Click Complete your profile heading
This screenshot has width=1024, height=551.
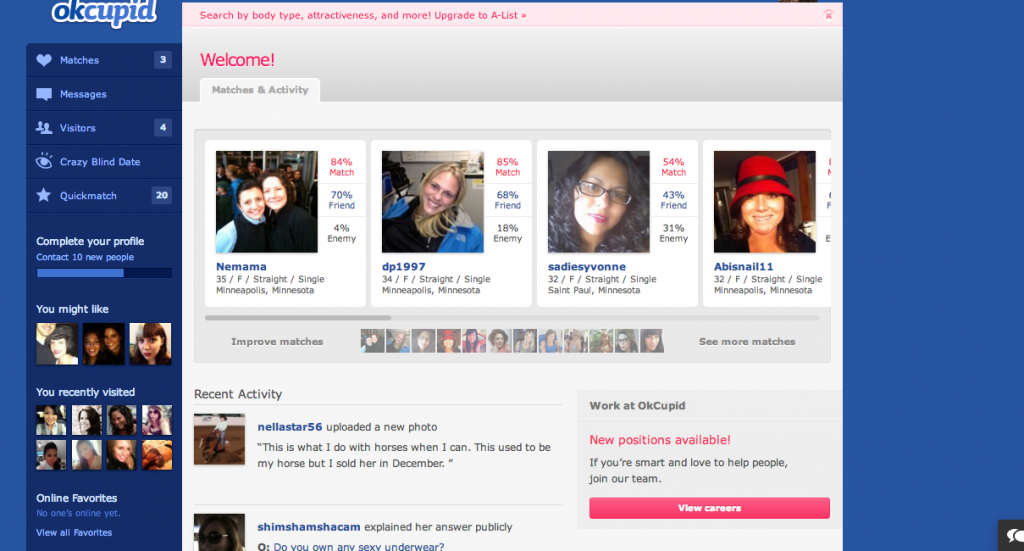tap(90, 242)
